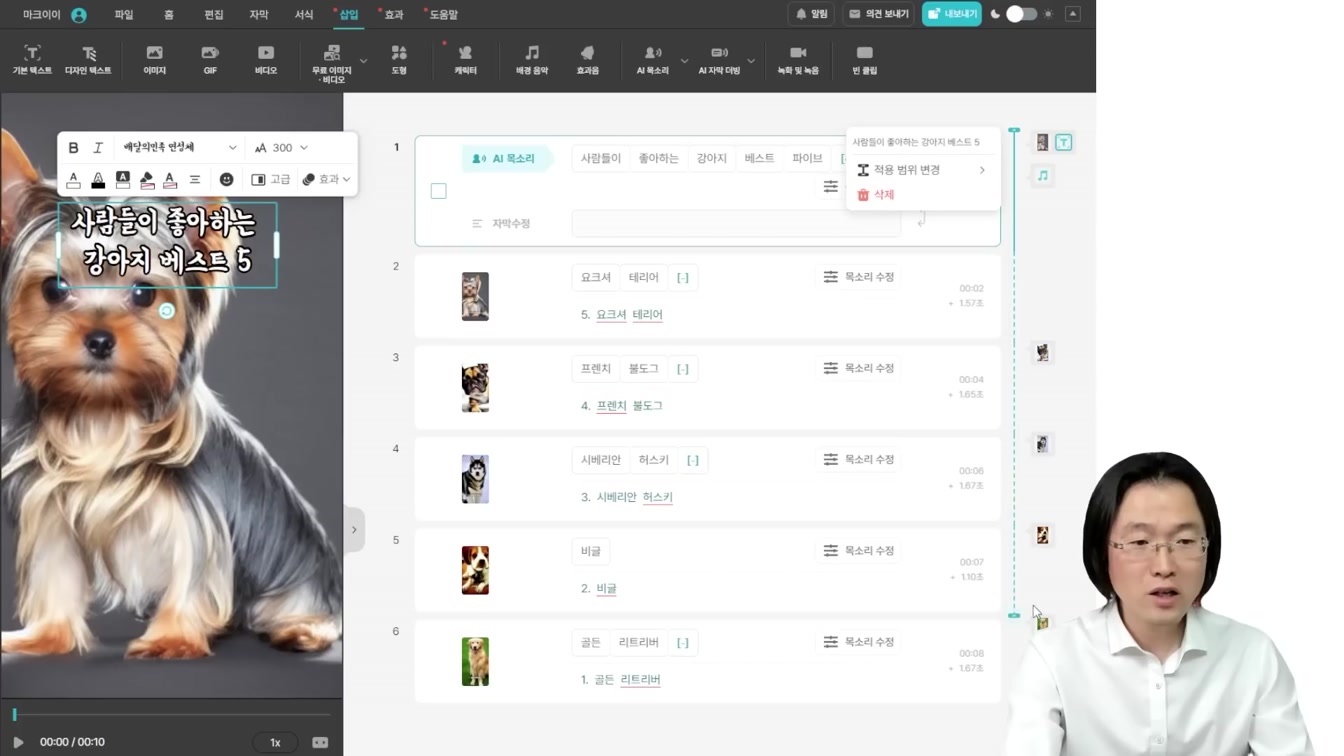1344x756 pixels.
Task: Click 목소리 수정 for 요크셔 테리어
Action: [x=859, y=277]
